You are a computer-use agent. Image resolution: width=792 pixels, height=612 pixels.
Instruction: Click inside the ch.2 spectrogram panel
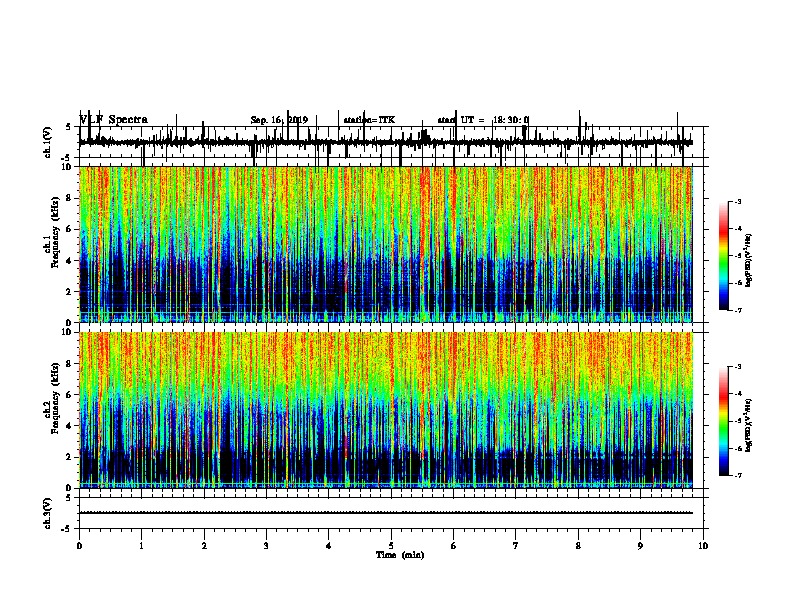(386, 410)
